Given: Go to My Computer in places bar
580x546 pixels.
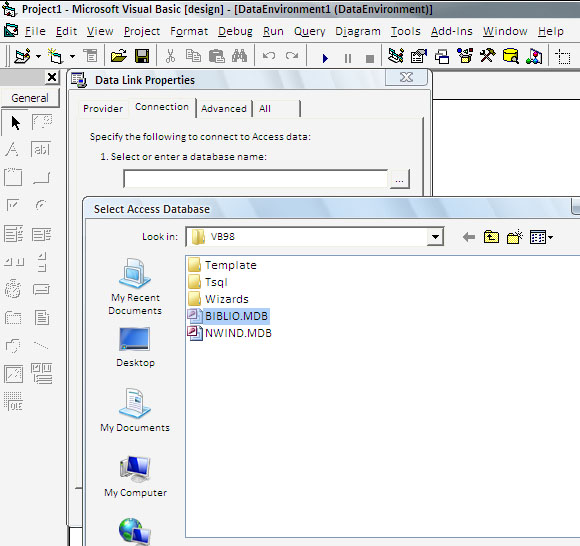Looking at the screenshot, I should click(135, 476).
